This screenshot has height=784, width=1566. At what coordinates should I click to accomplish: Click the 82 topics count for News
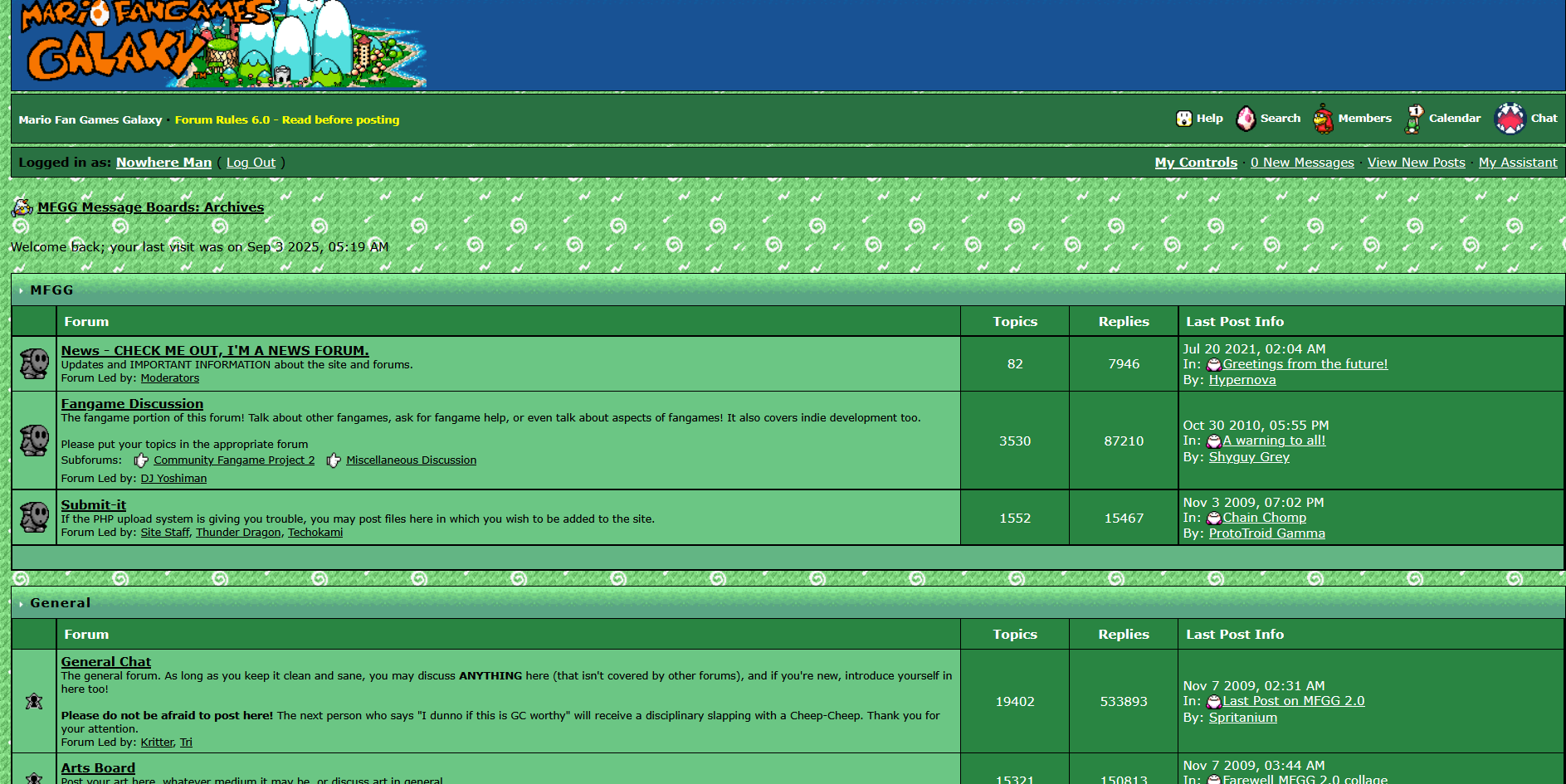pyautogui.click(x=1015, y=364)
